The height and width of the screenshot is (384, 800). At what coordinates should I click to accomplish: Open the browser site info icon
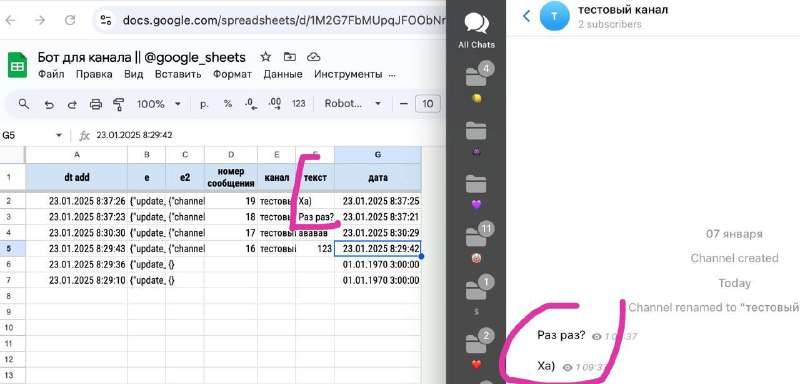click(106, 20)
